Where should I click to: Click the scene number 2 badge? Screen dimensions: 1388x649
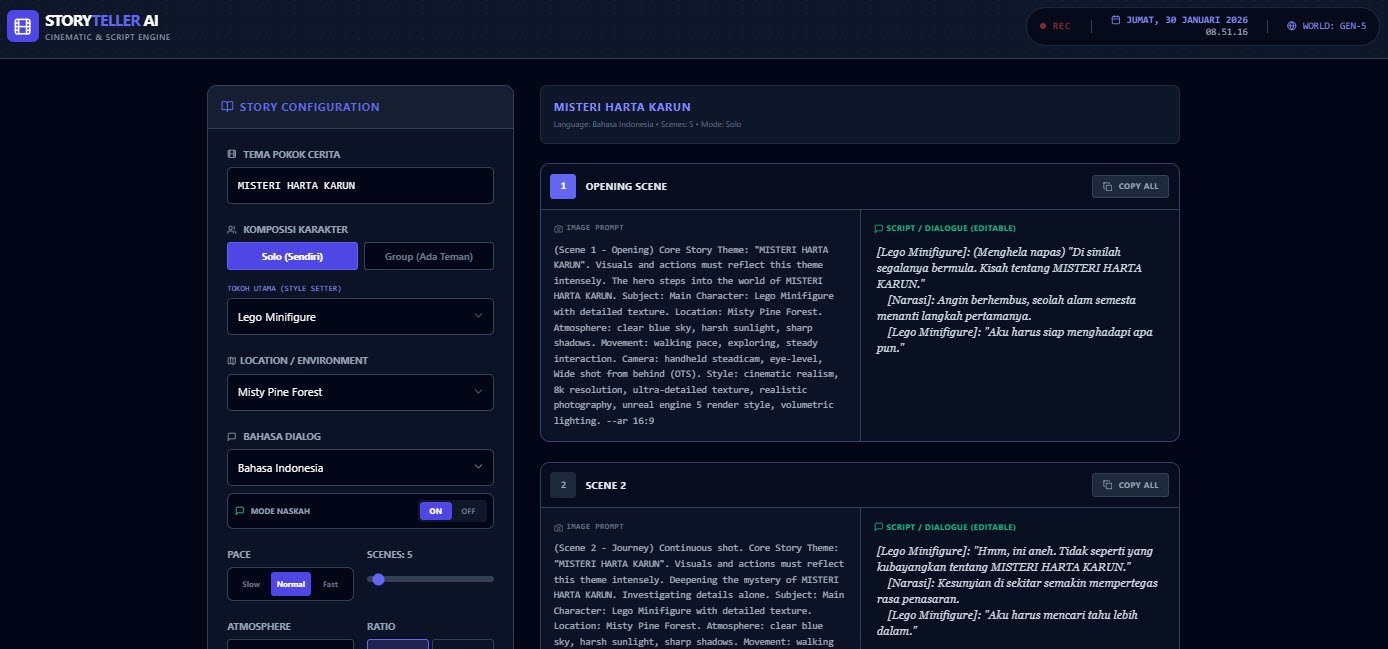pos(563,485)
